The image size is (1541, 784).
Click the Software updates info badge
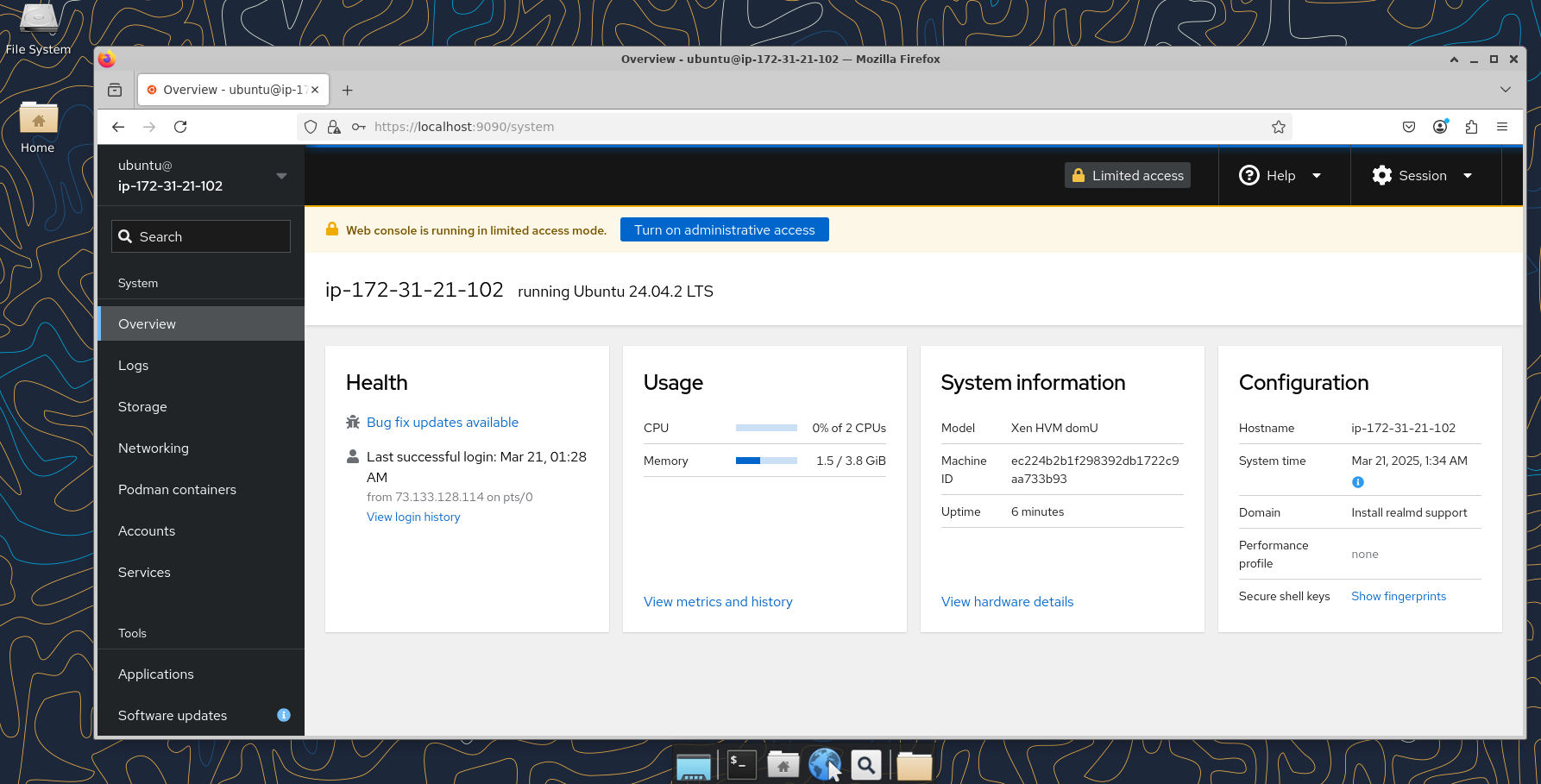coord(284,715)
